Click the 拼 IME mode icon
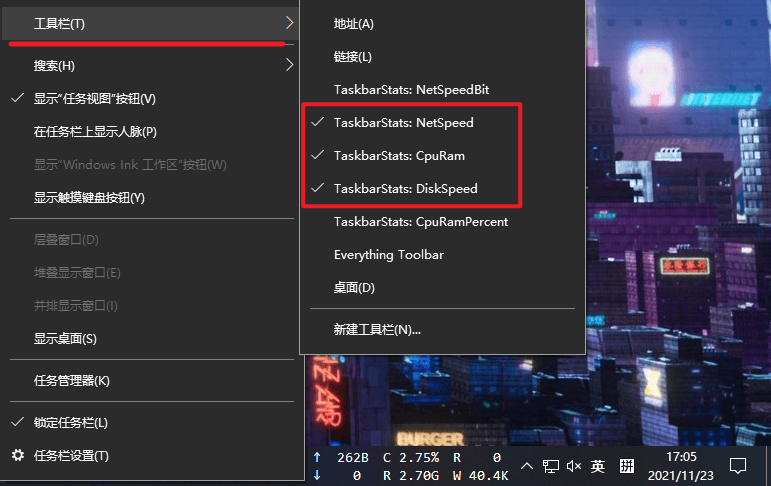The image size is (771, 486). coord(627,466)
